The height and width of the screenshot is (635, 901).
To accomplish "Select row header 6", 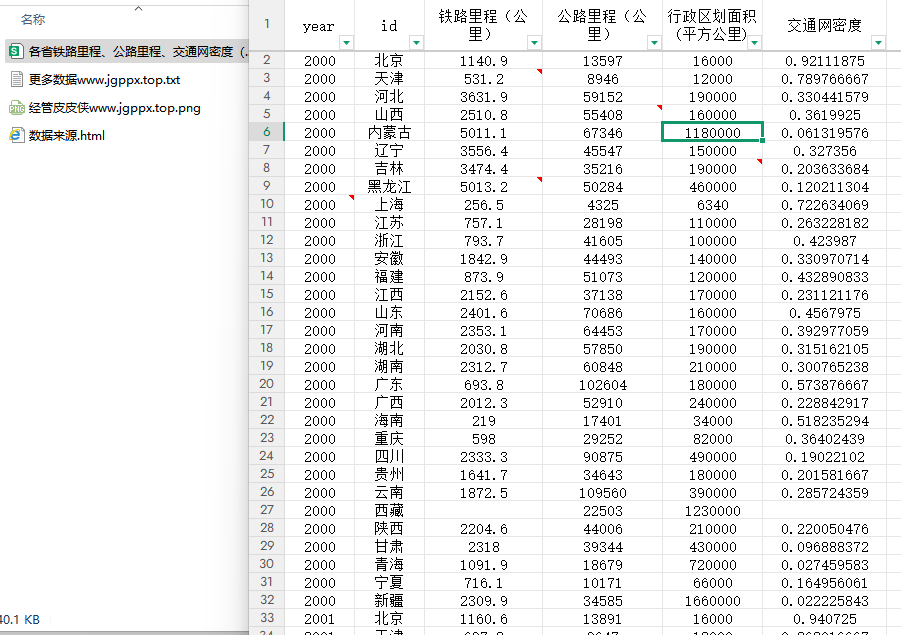I will [267, 132].
